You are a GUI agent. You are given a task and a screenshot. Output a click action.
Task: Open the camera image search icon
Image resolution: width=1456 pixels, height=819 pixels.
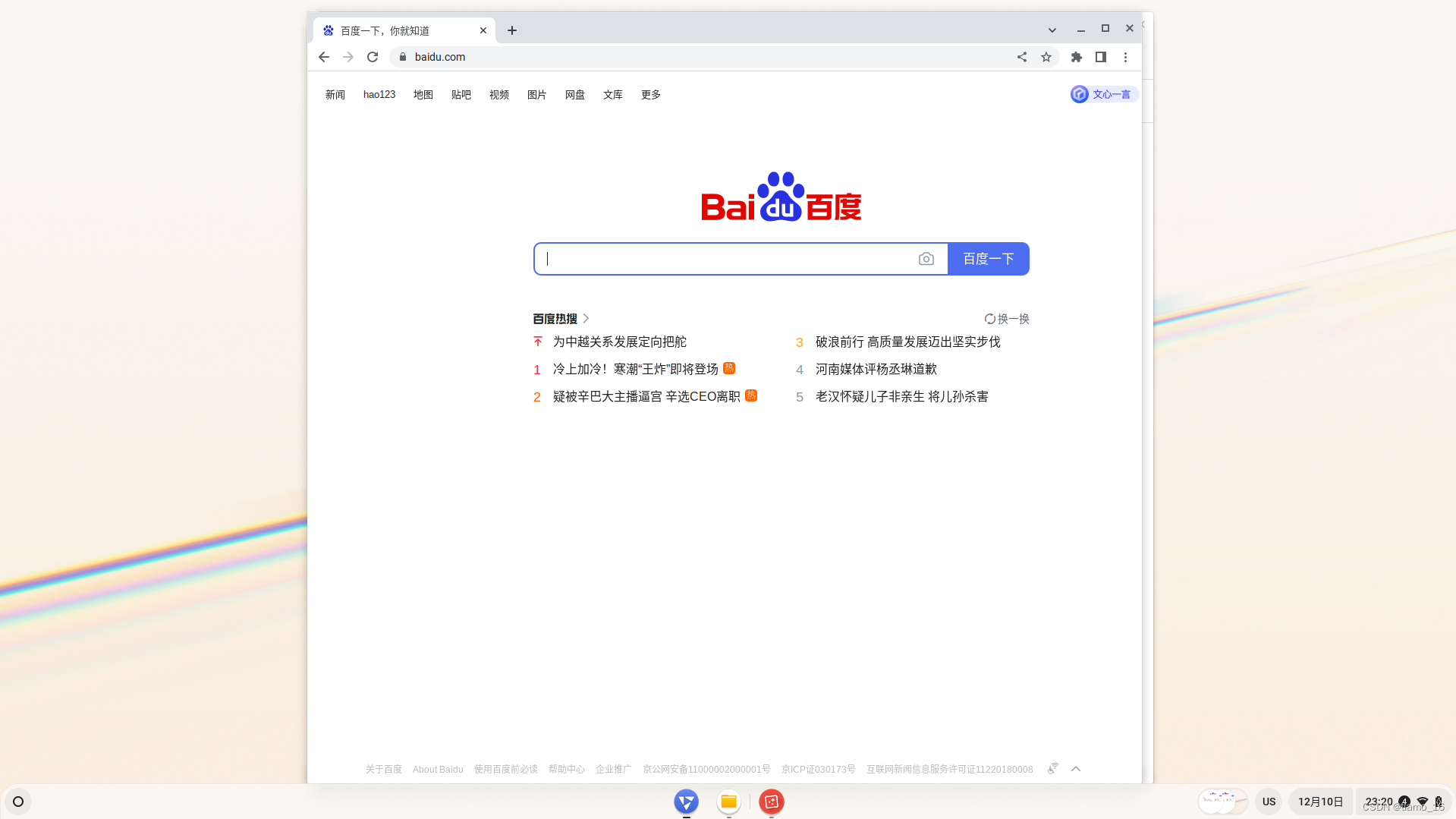click(926, 259)
